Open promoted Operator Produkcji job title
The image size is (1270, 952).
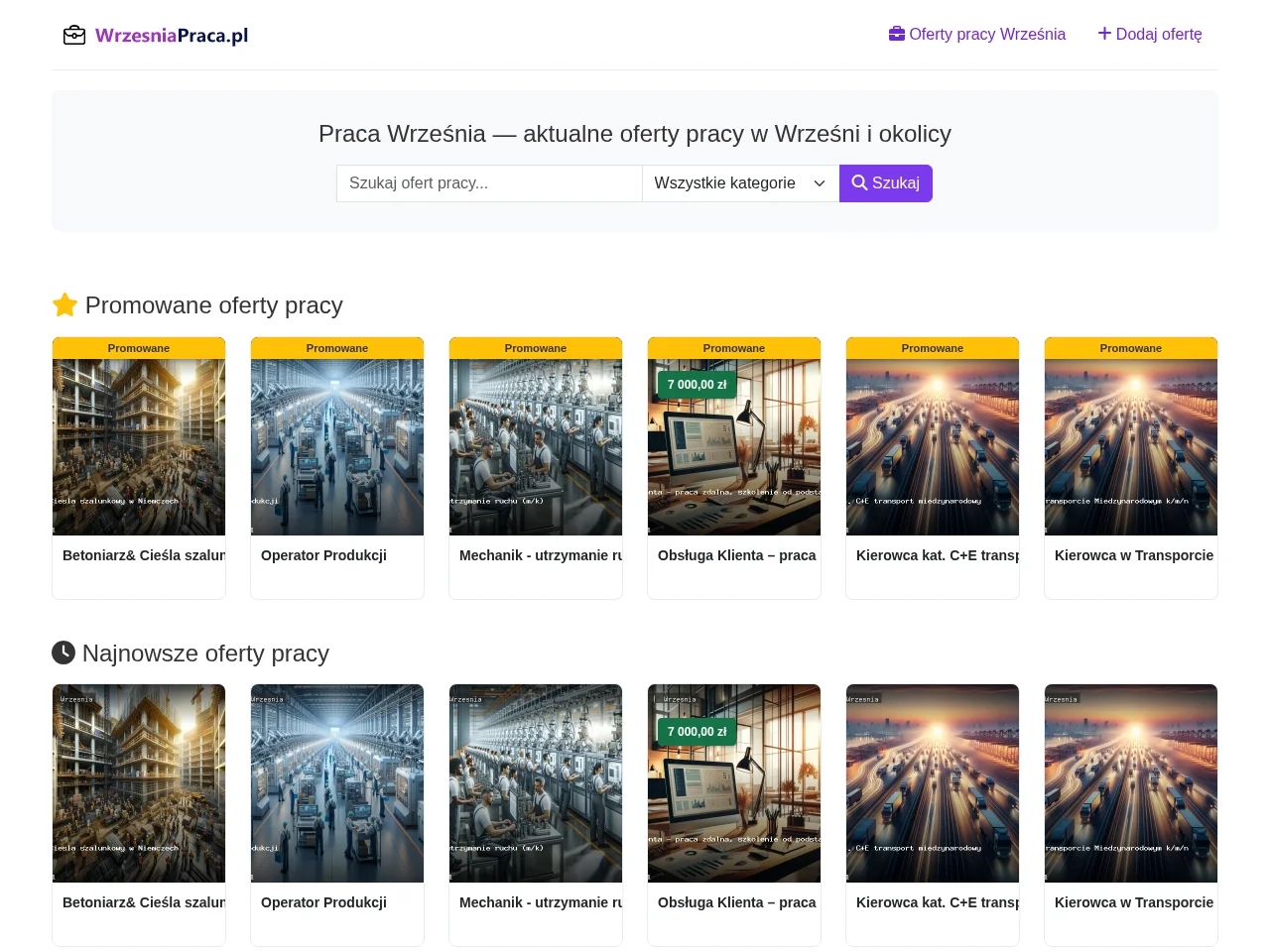[323, 555]
